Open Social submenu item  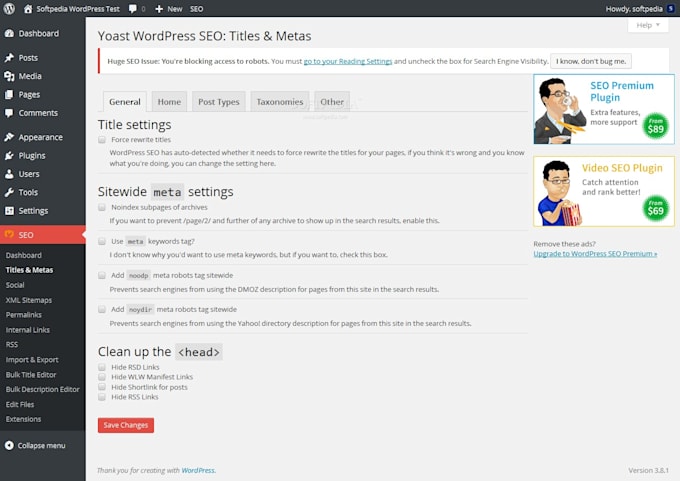(x=15, y=285)
